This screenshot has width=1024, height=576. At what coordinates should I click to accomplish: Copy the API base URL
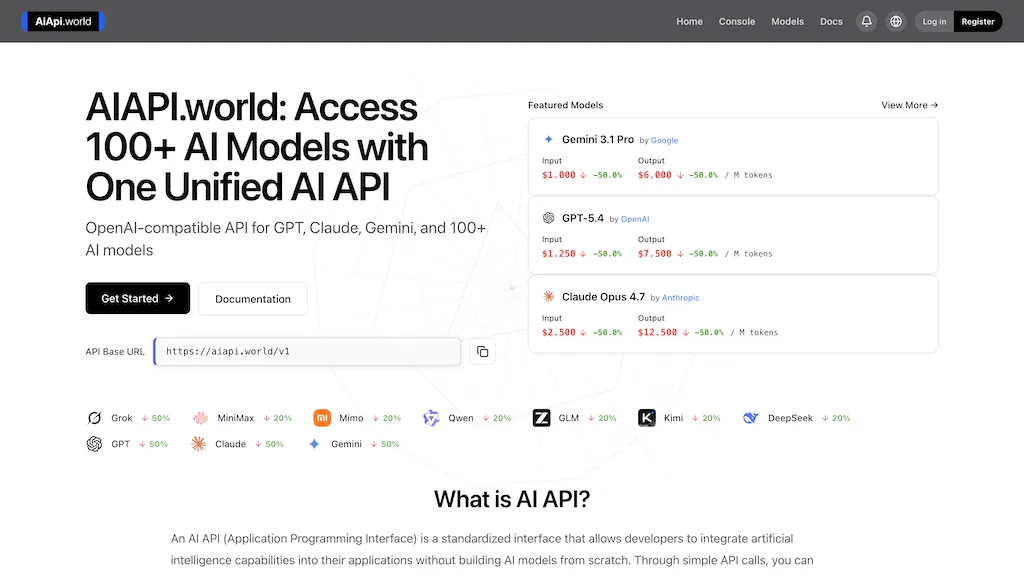[482, 351]
